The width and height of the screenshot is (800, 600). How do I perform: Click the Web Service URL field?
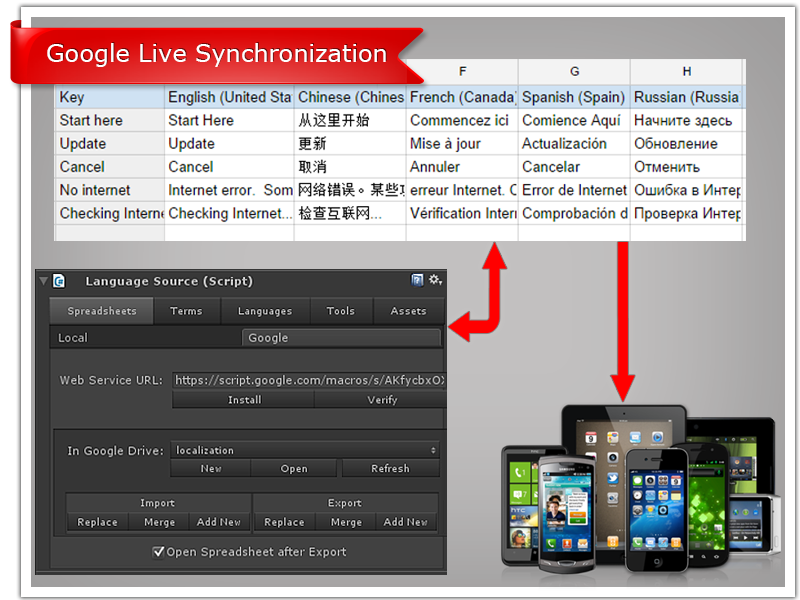tap(308, 380)
